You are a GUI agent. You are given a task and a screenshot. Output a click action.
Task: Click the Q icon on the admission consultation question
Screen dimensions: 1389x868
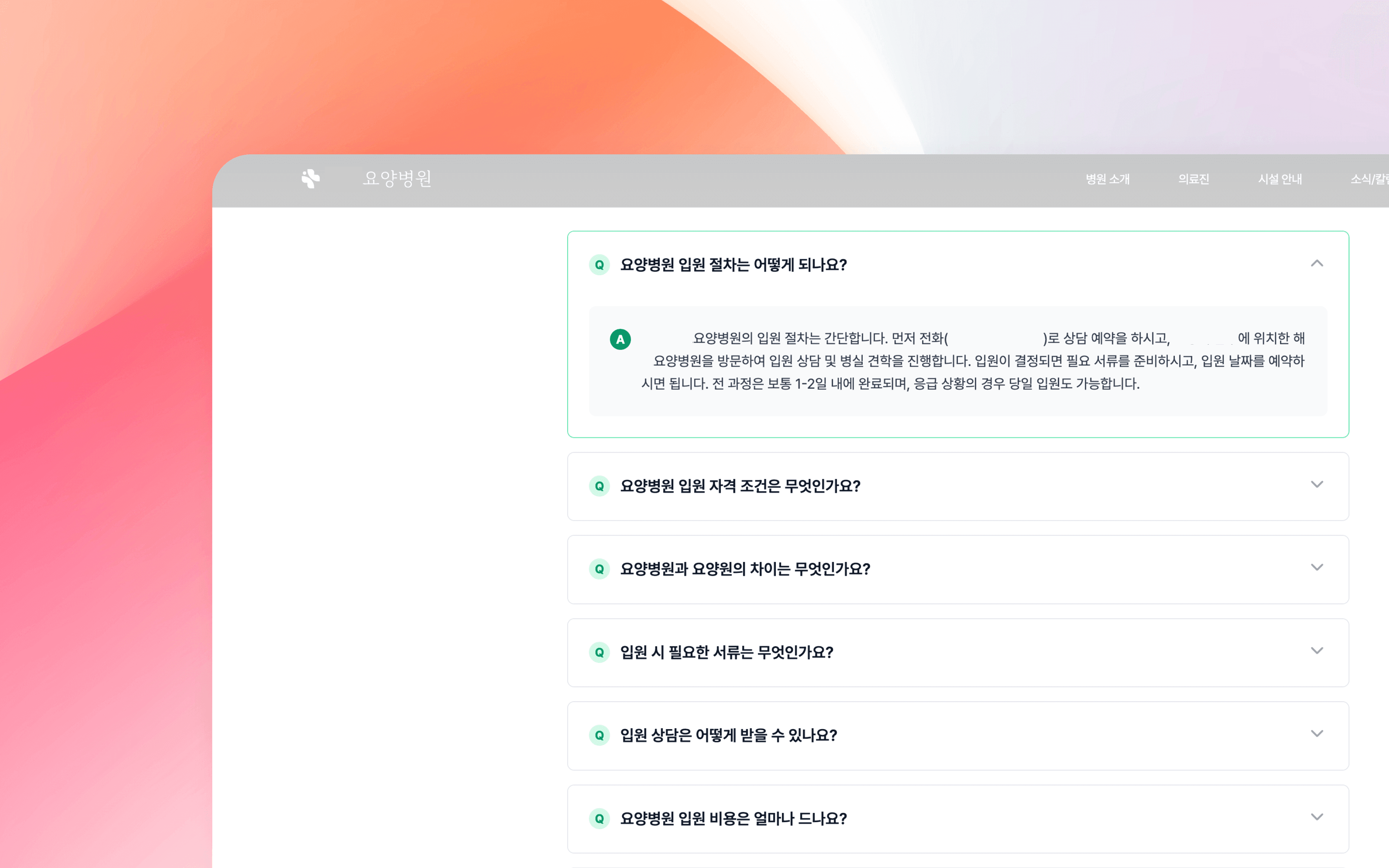599,736
